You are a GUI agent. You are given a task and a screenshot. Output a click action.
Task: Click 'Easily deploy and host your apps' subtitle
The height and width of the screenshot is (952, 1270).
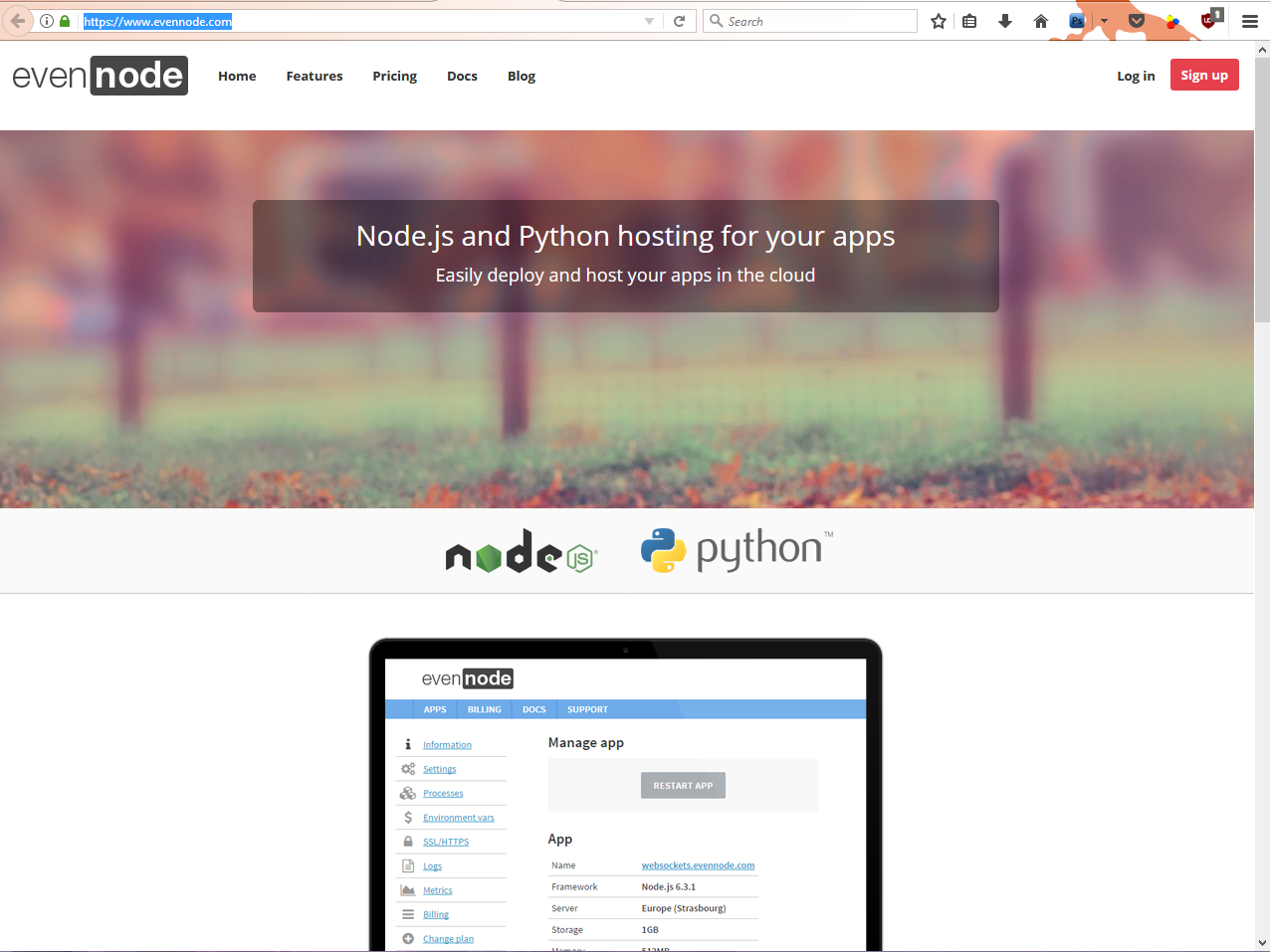tap(625, 276)
